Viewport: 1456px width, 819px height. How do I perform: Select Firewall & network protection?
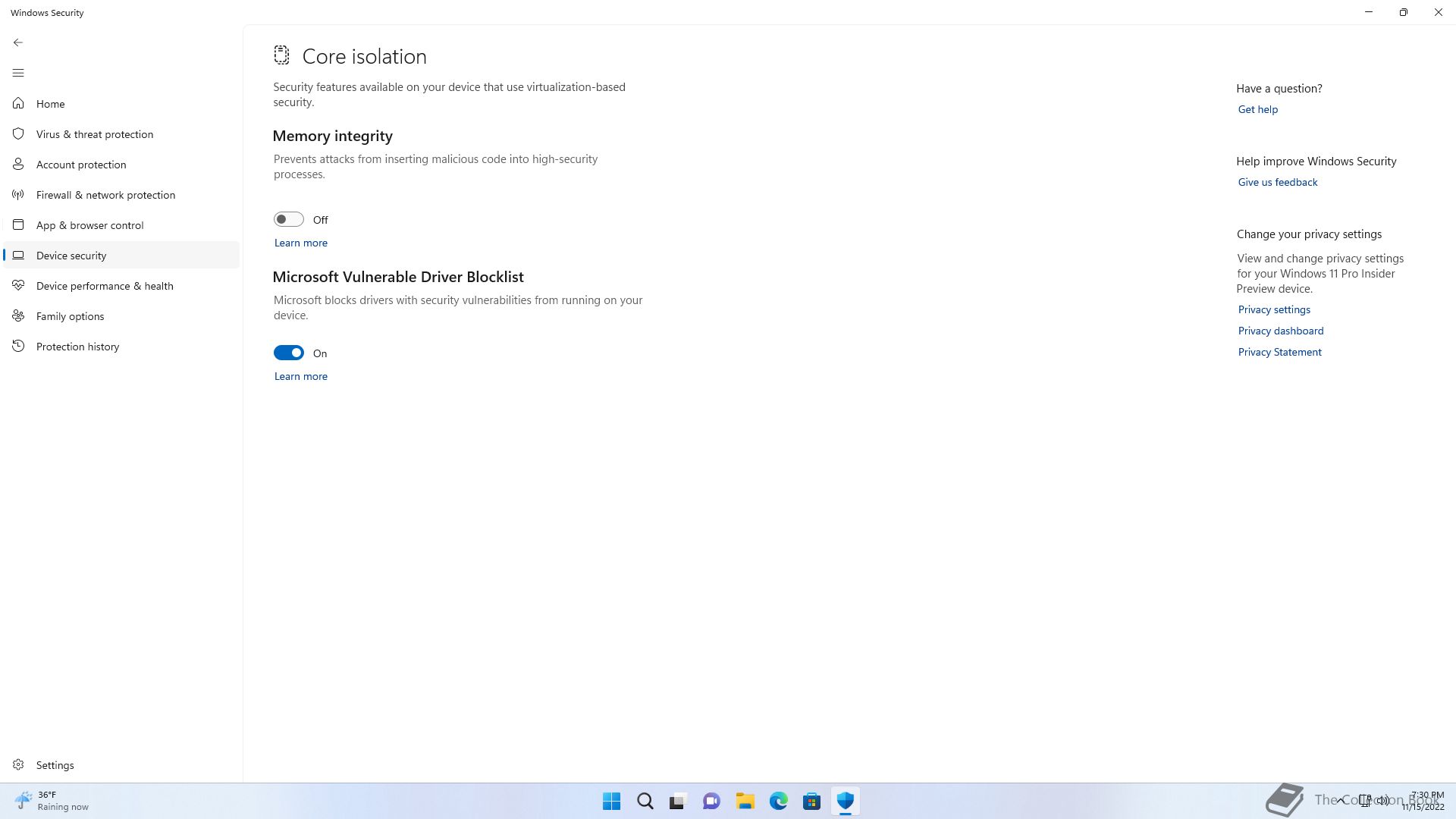121,194
